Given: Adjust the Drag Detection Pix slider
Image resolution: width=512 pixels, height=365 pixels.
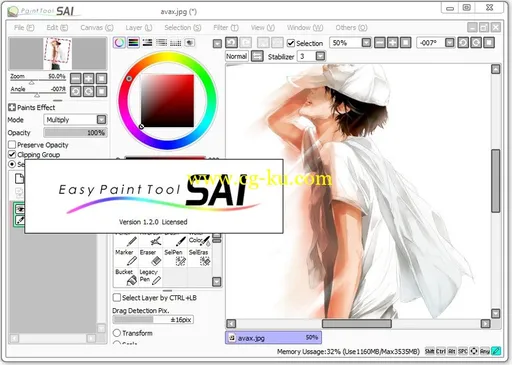Looking at the screenshot, I should 153,320.
